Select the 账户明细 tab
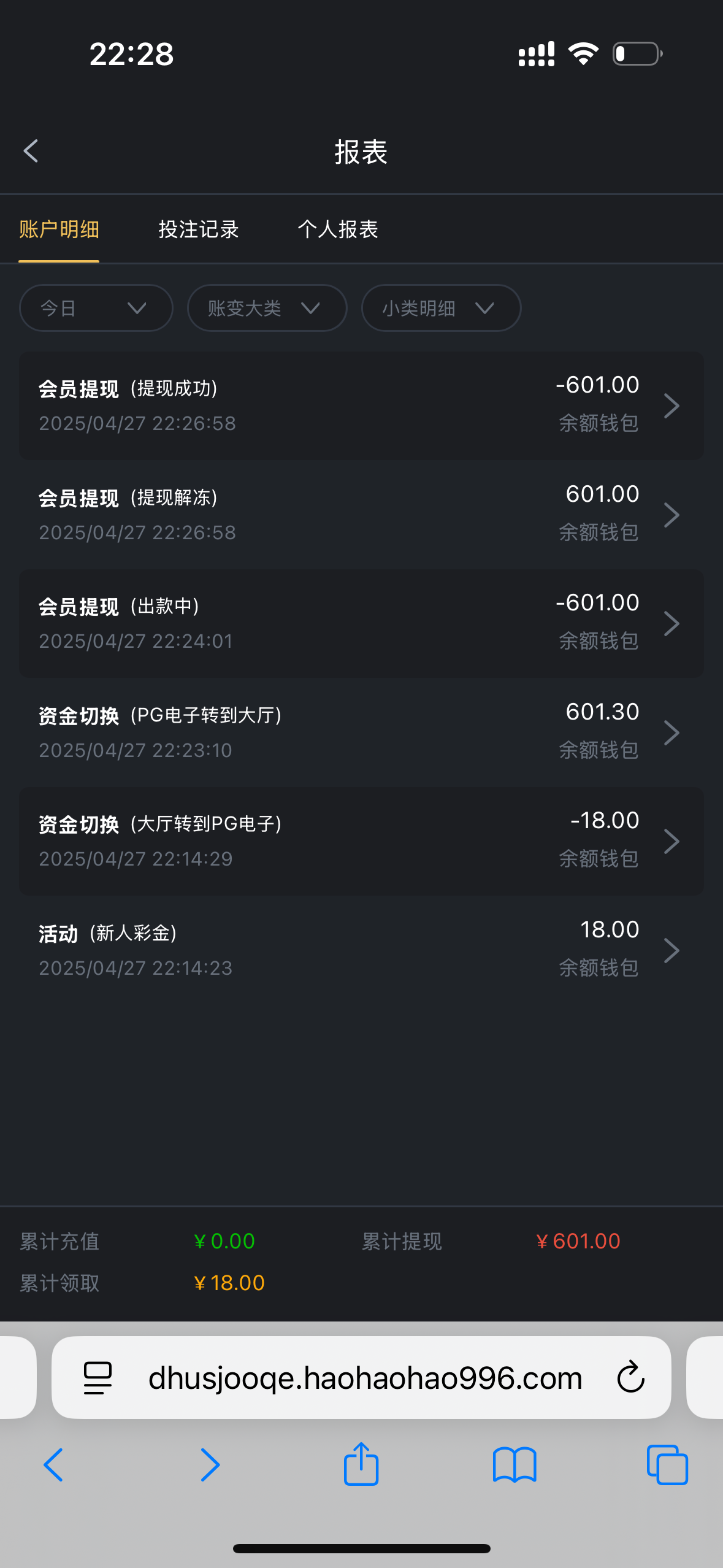This screenshot has height=1568, width=723. pyautogui.click(x=59, y=229)
